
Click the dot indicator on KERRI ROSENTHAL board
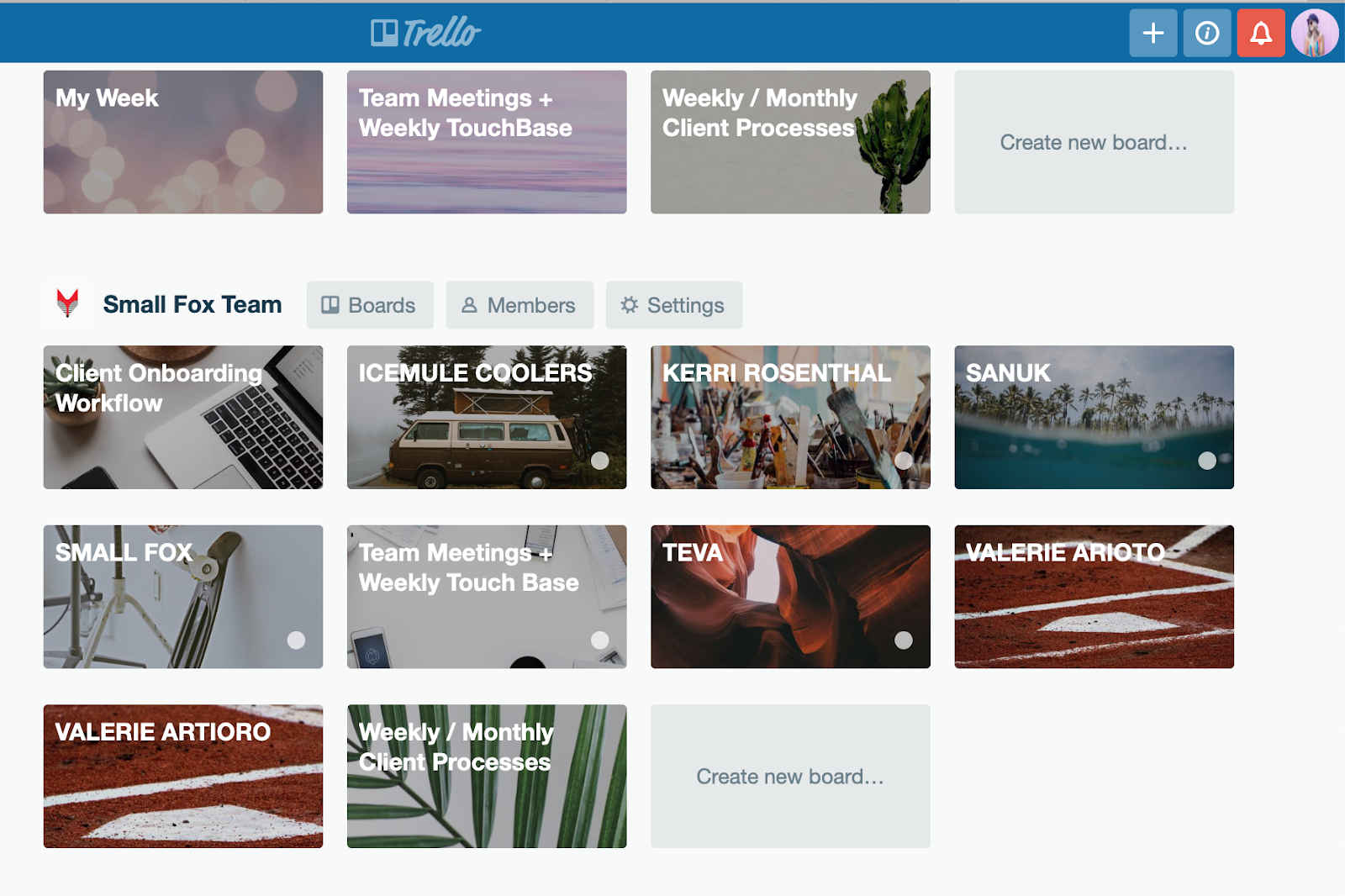tap(904, 461)
